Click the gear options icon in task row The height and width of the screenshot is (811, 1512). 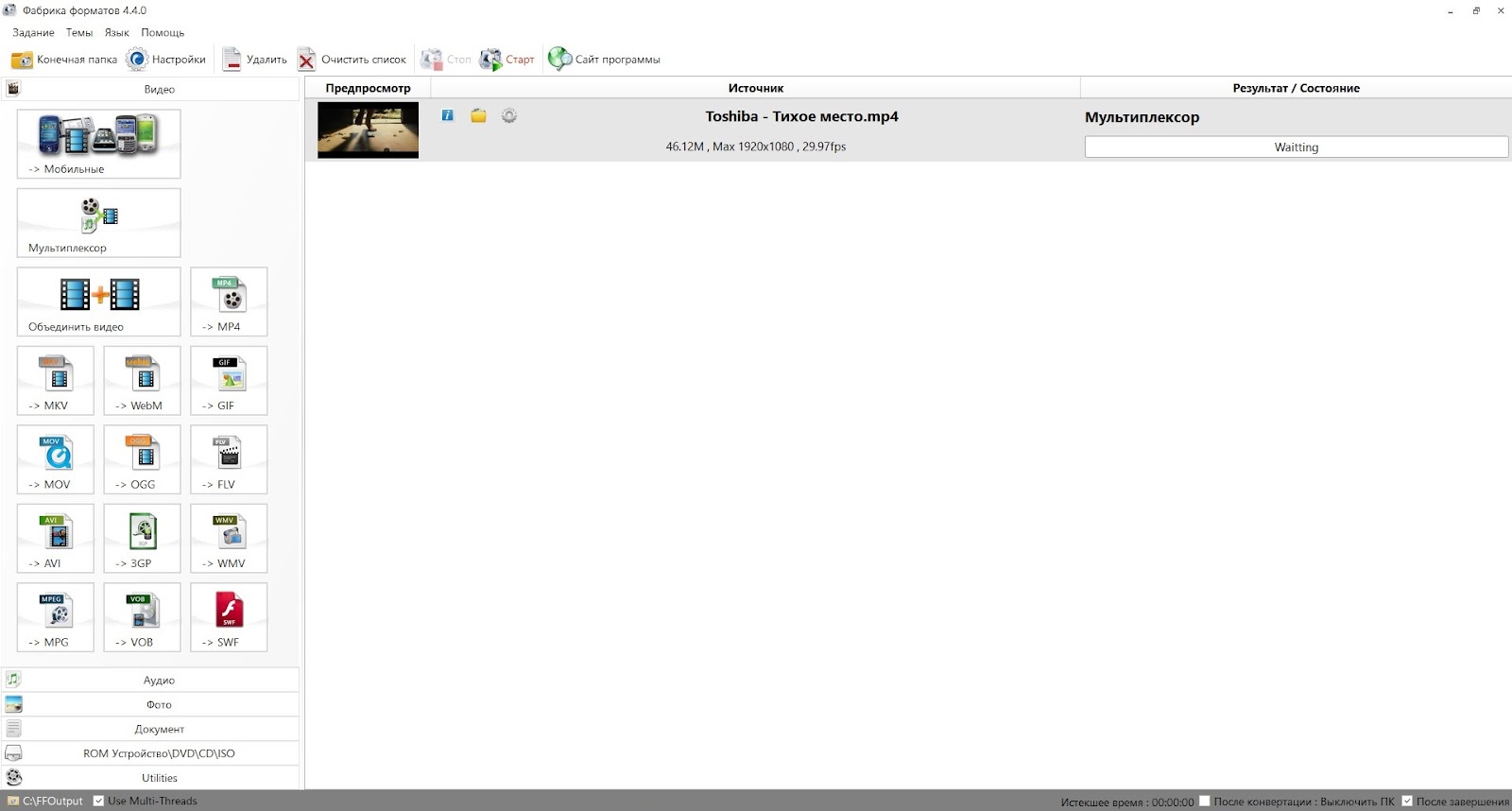click(x=509, y=115)
